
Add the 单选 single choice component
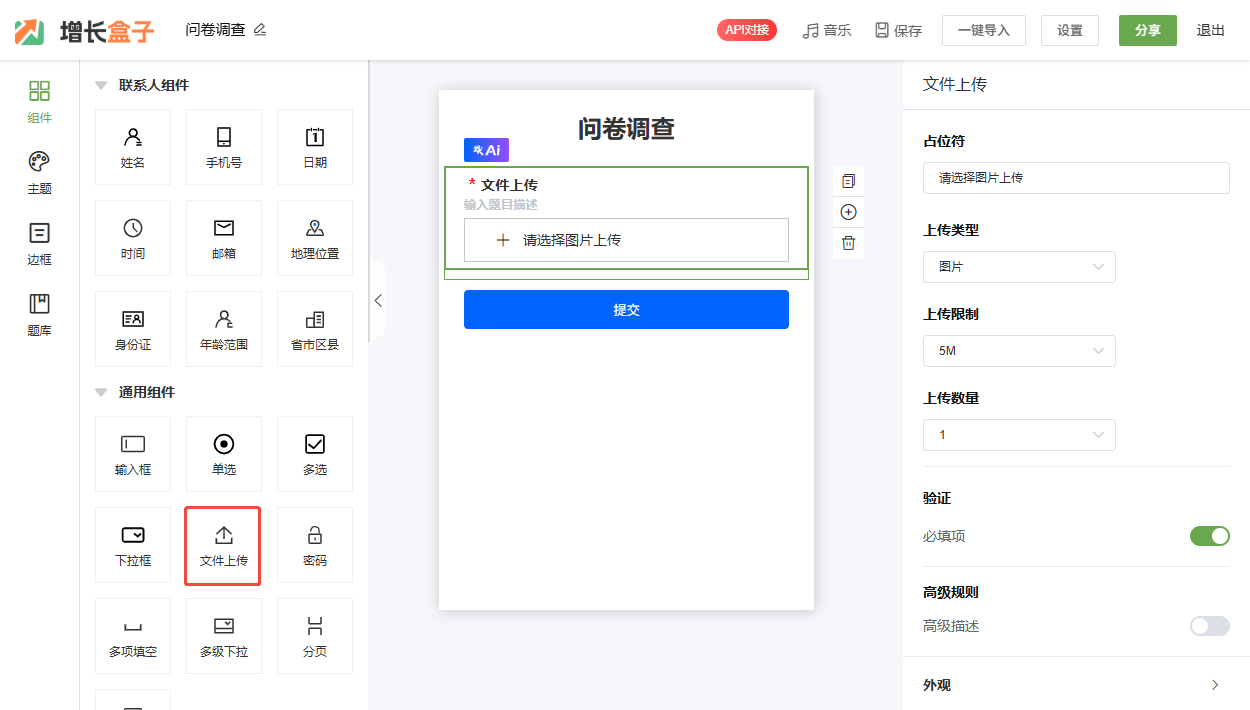[224, 454]
